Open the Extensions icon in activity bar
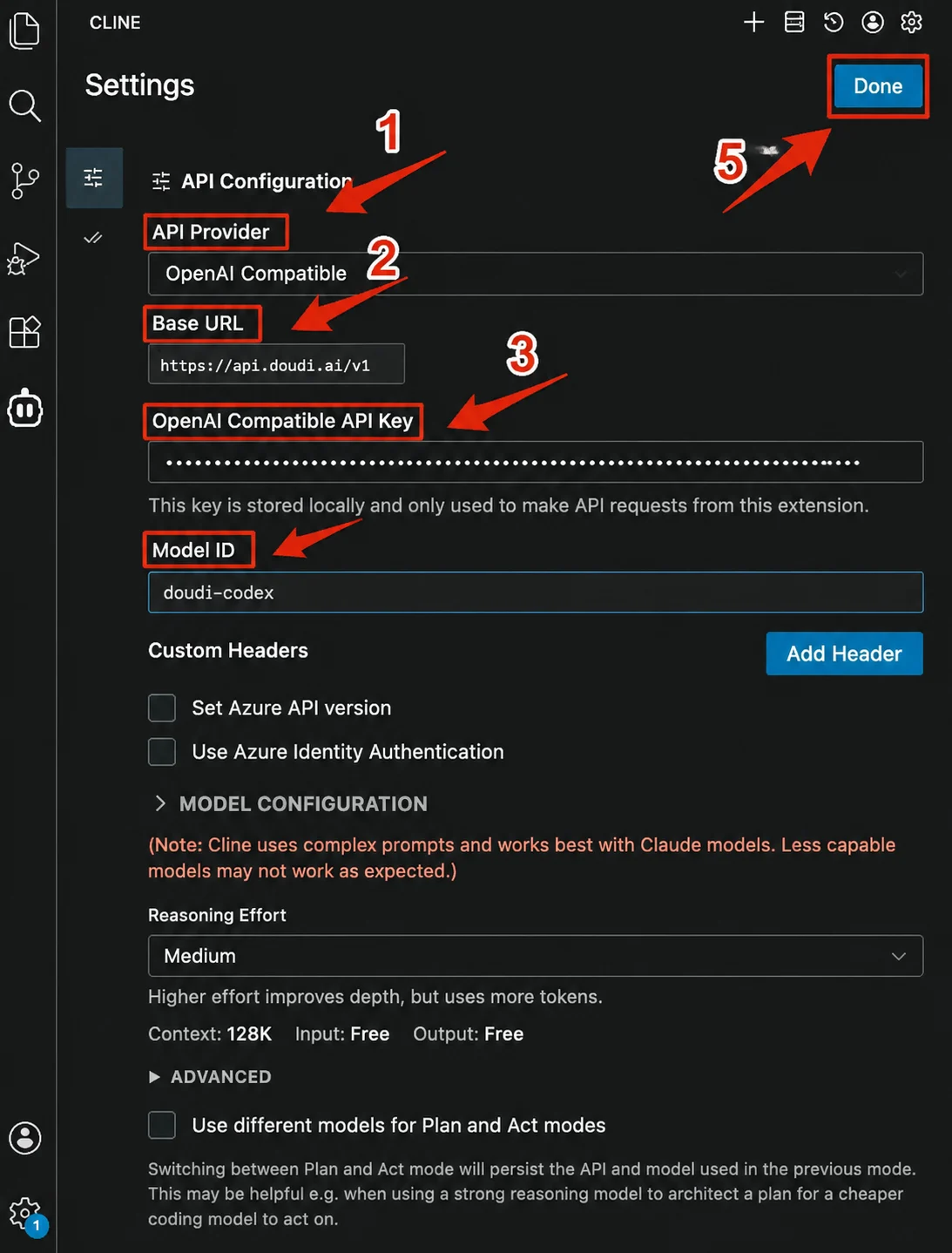The height and width of the screenshot is (1253, 952). click(x=24, y=332)
